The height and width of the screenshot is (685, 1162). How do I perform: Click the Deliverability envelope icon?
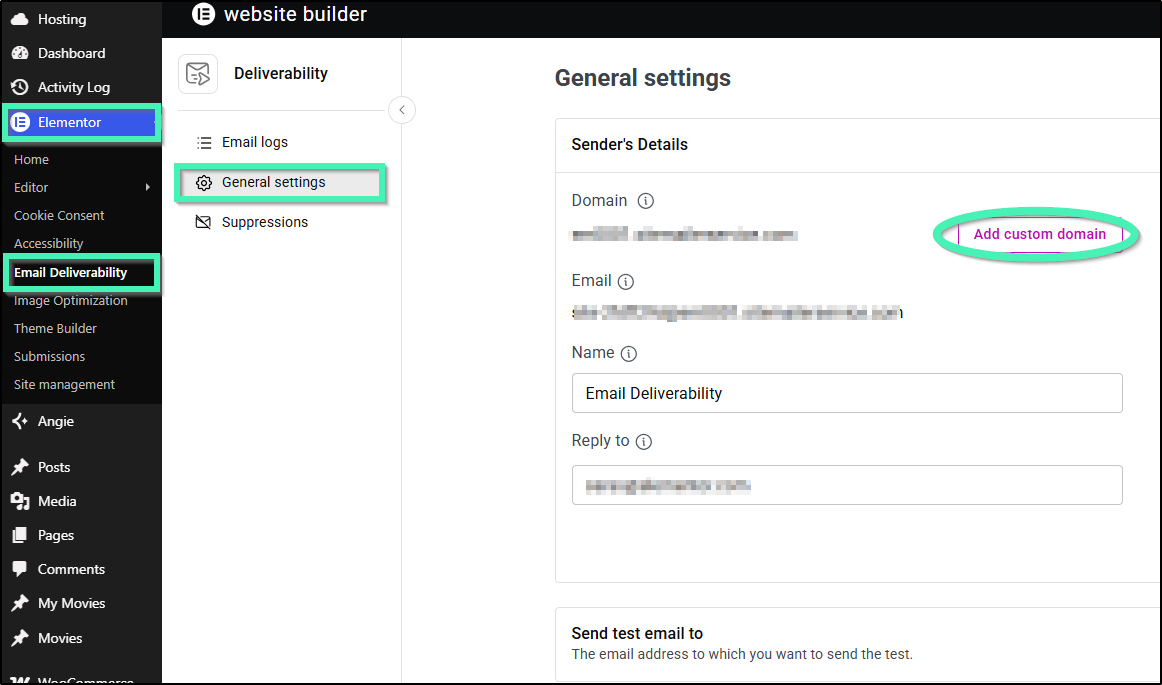[198, 73]
